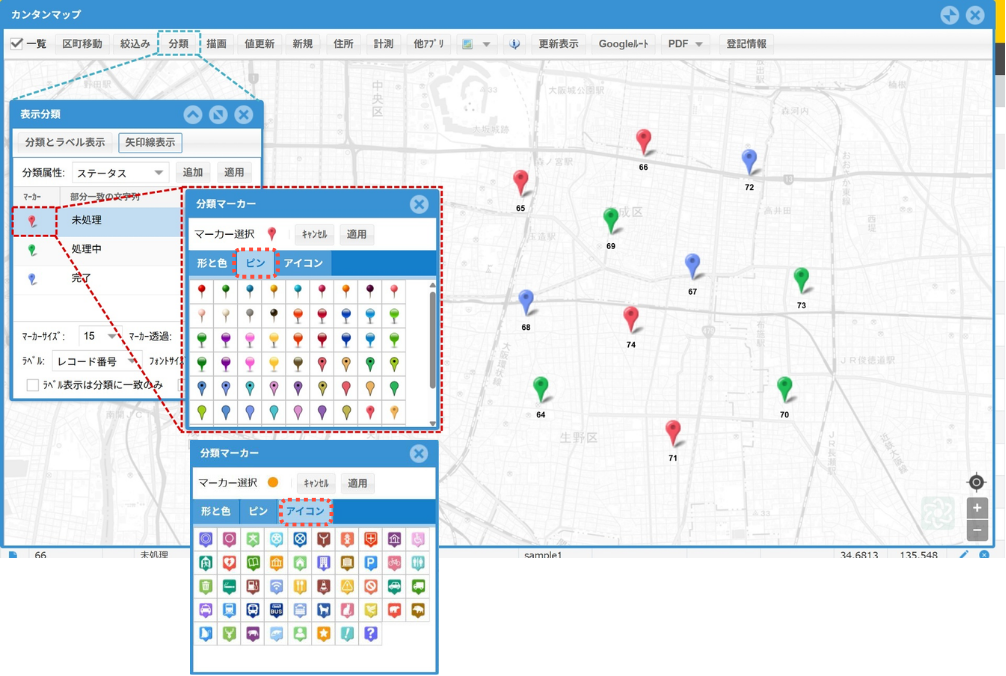1006x676 pixels.
Task: Choose the trash bin marker icon
Action: [x=206, y=587]
